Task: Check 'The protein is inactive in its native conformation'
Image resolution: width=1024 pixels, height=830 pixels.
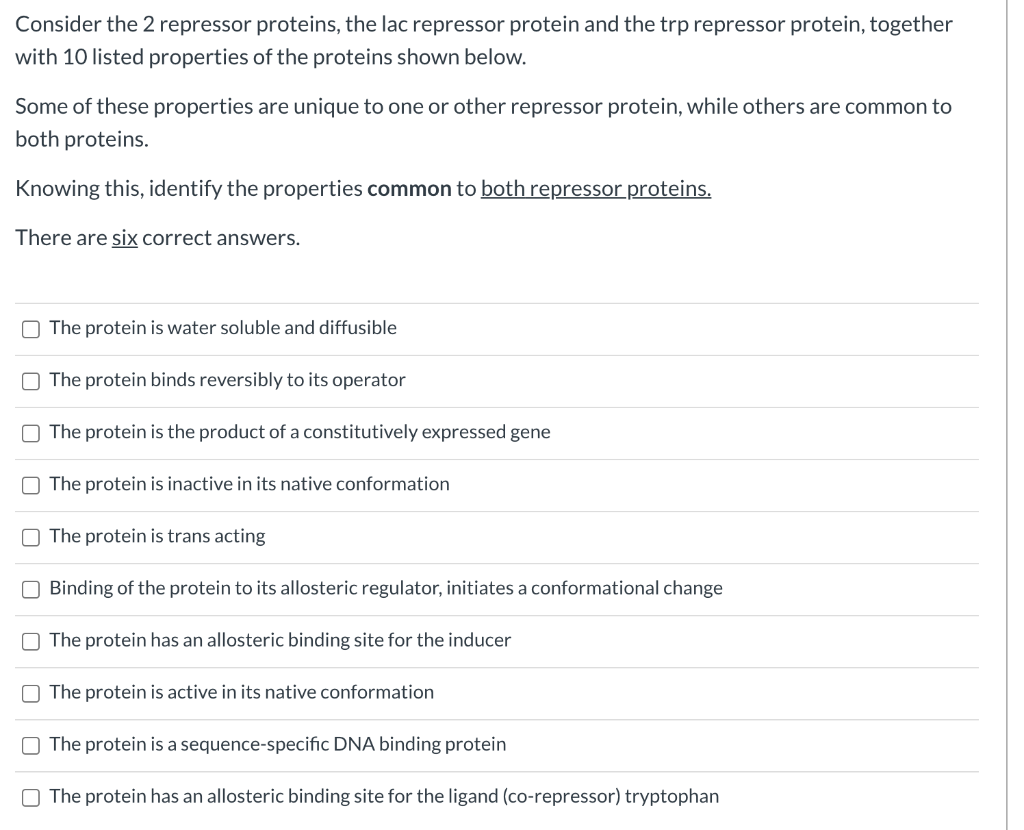Action: [30, 484]
